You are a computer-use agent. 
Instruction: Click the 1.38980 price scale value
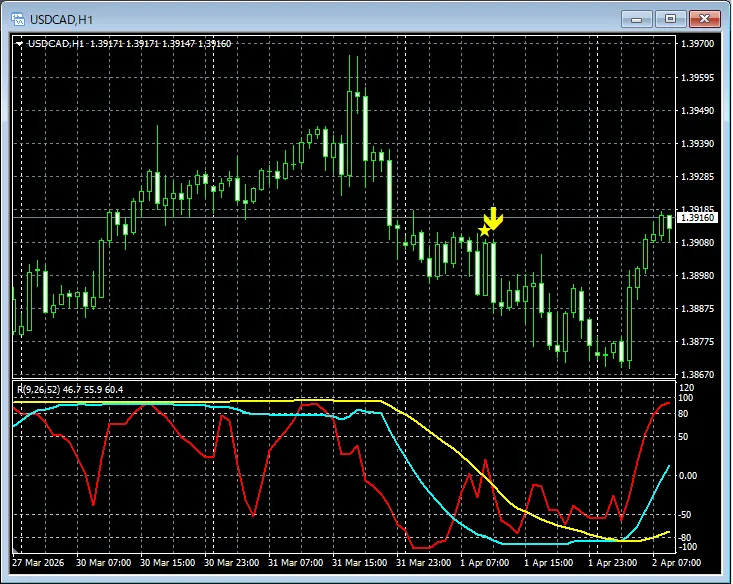[697, 275]
